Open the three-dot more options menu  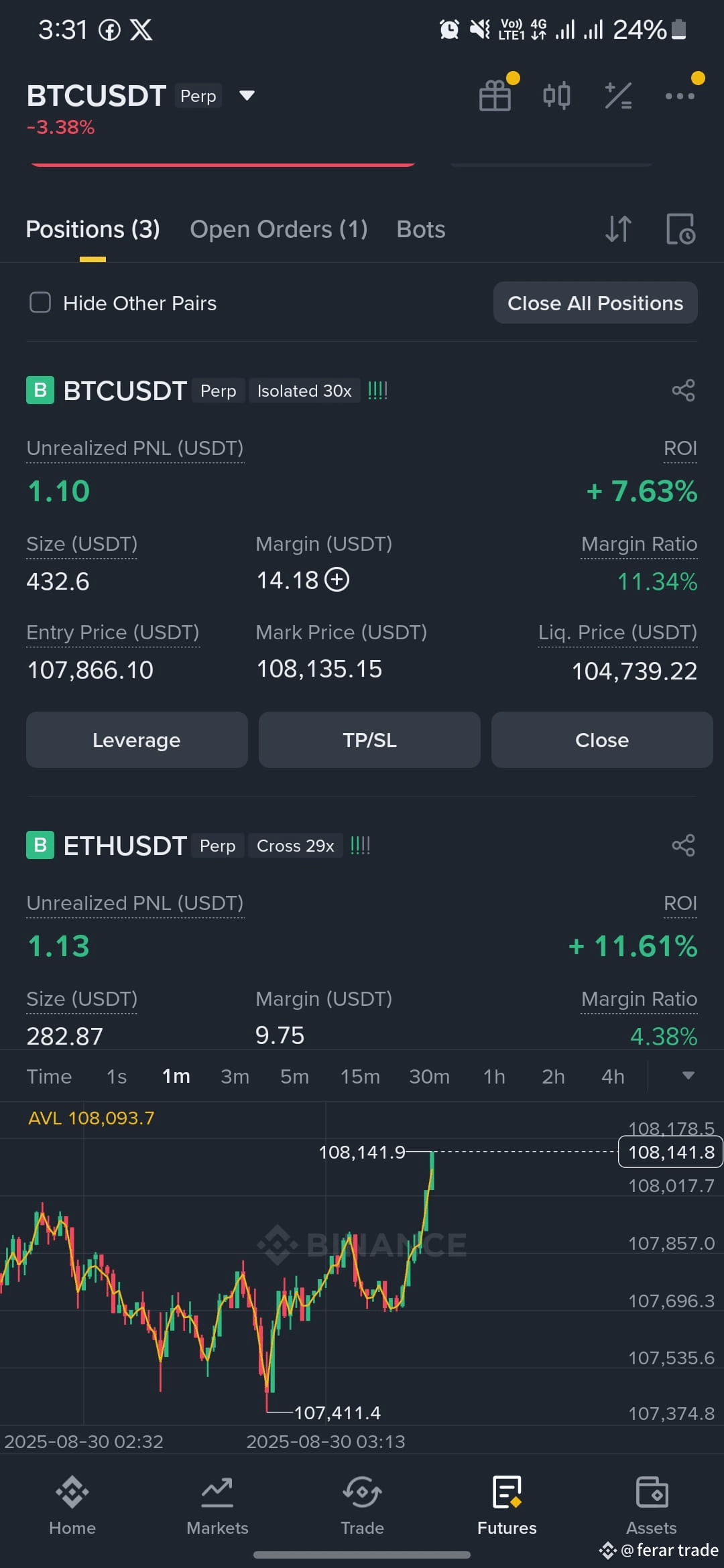click(x=680, y=96)
